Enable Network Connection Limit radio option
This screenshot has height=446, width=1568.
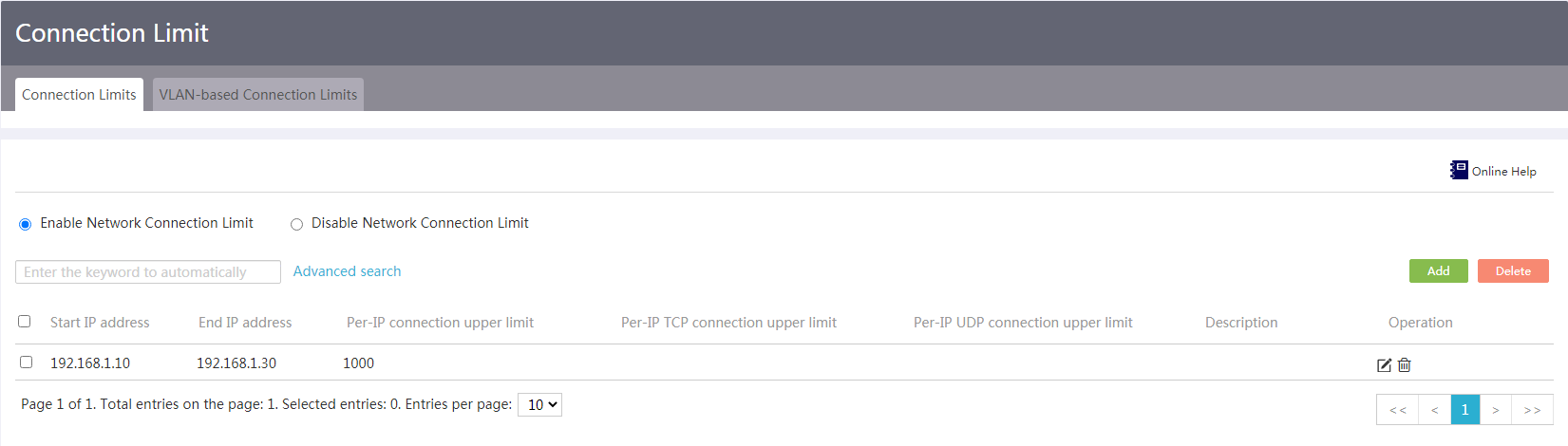click(26, 224)
